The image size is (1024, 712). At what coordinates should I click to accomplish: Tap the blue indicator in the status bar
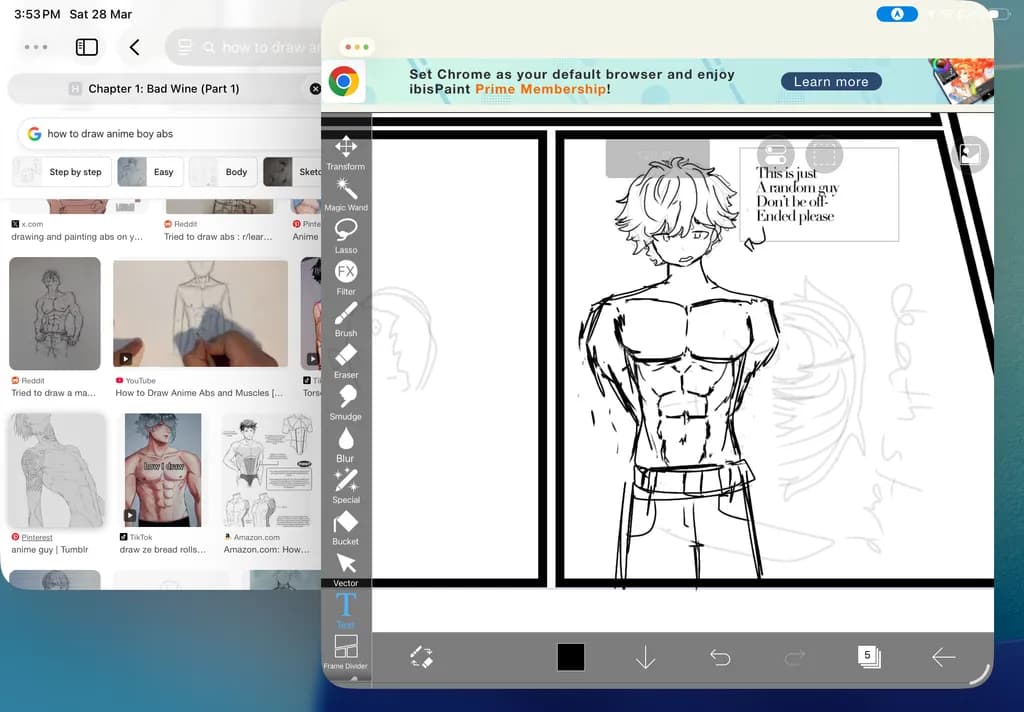tap(897, 14)
